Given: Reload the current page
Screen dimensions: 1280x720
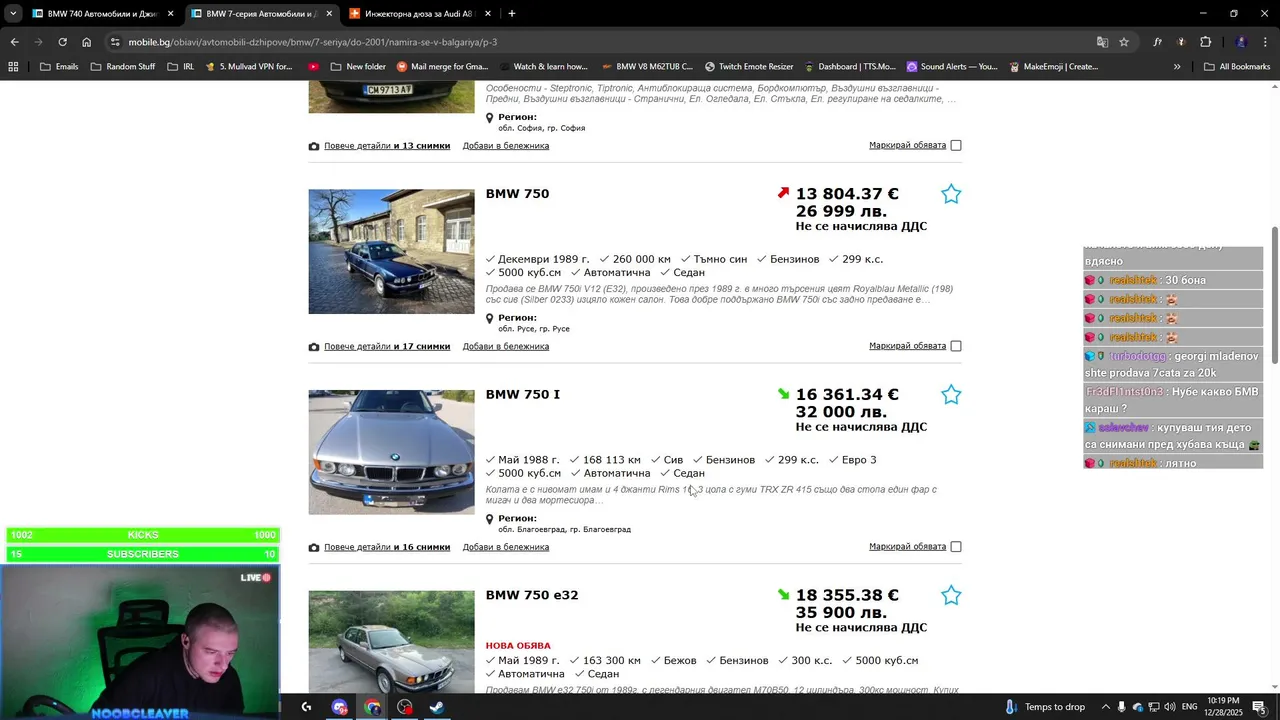Looking at the screenshot, I should [62, 42].
